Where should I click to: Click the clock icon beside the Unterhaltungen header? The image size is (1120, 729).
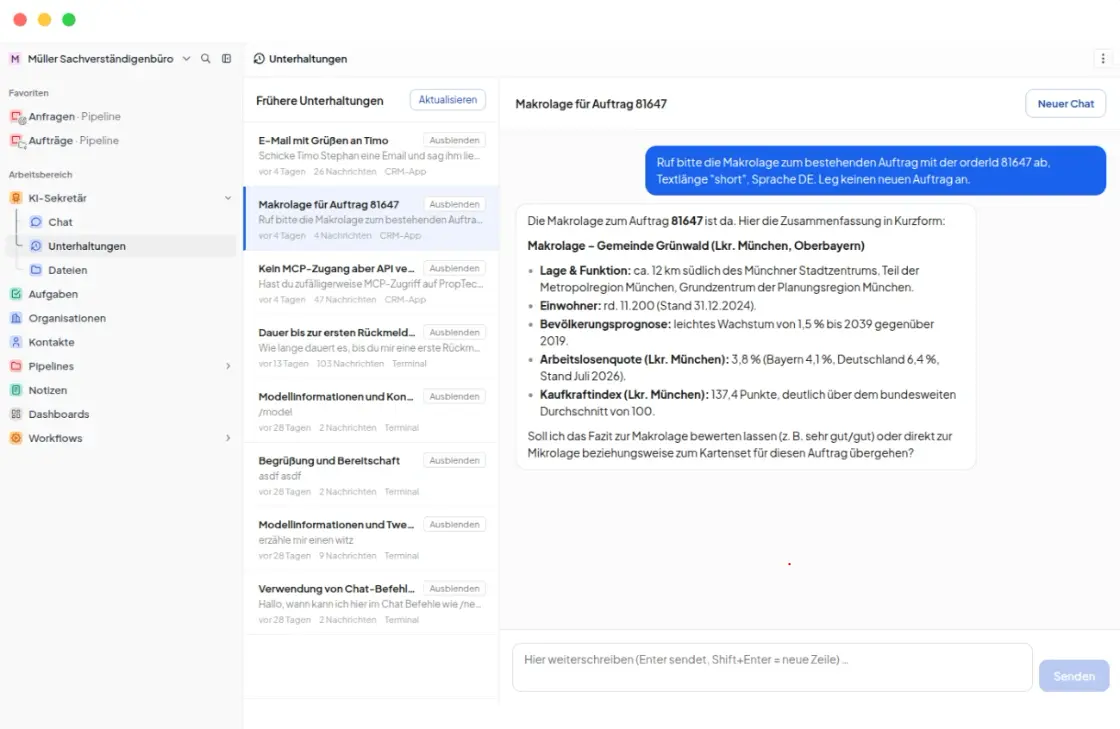pos(259,59)
